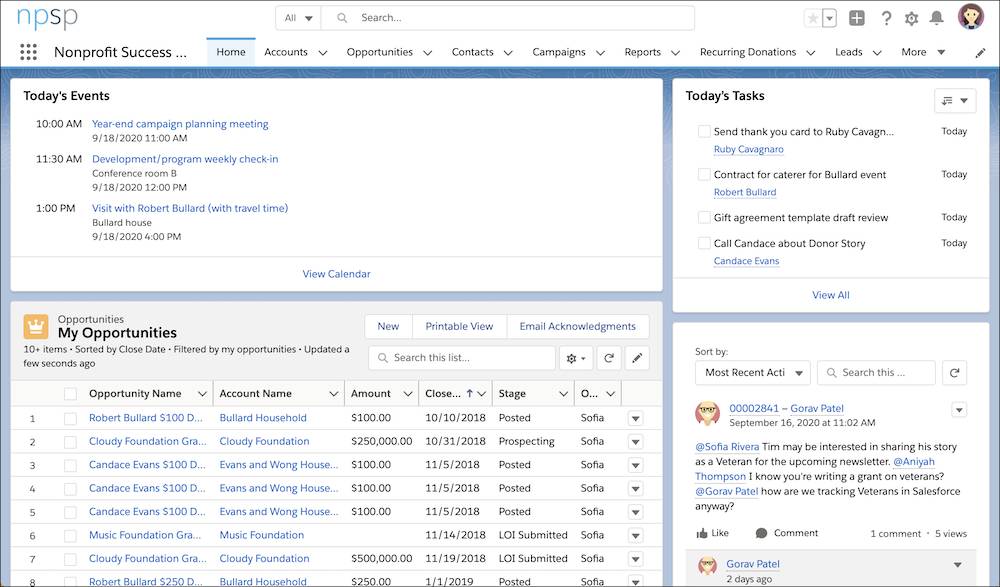
Task: Click the global Search field
Action: 508,18
